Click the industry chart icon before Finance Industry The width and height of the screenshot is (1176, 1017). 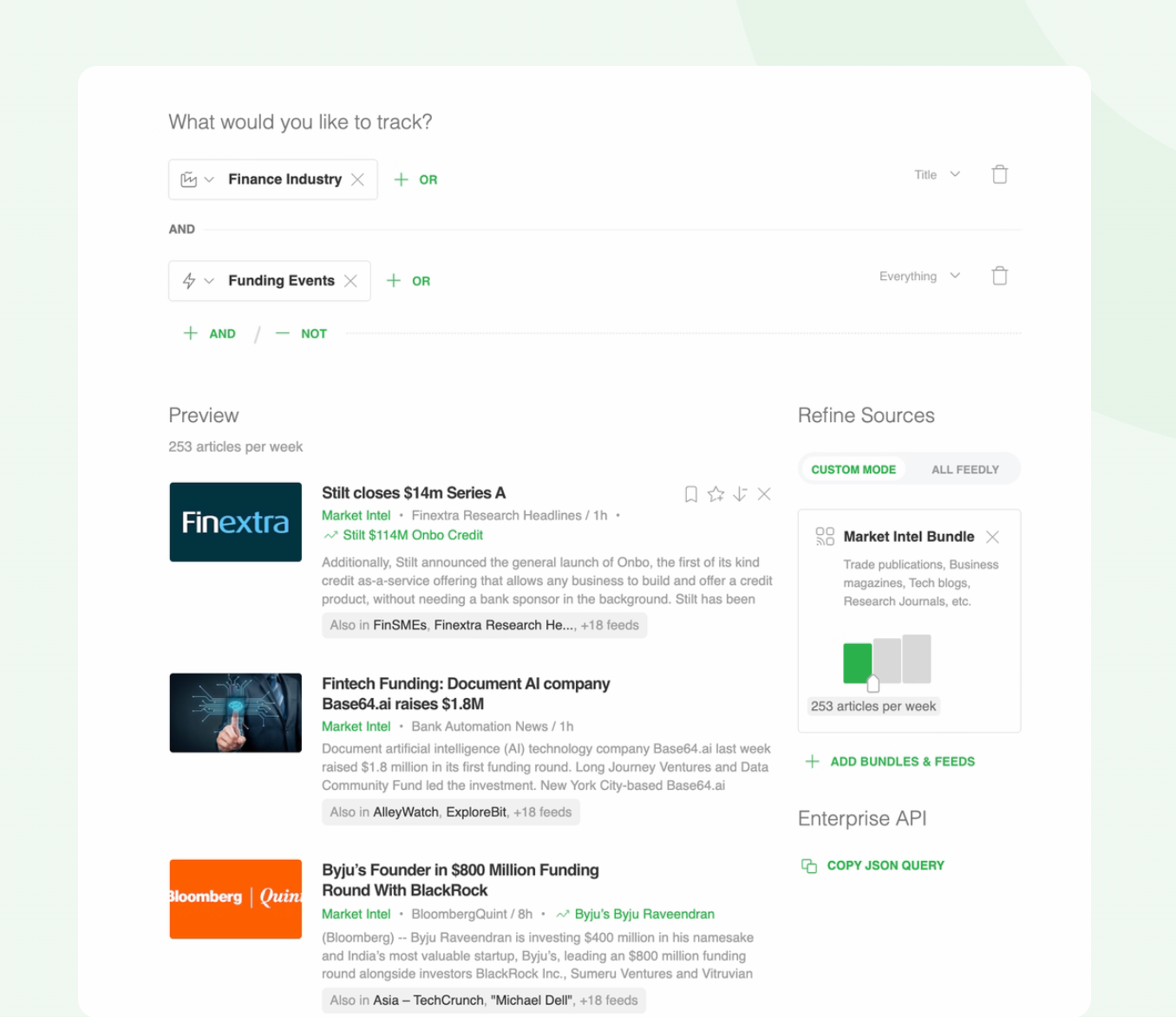188,179
